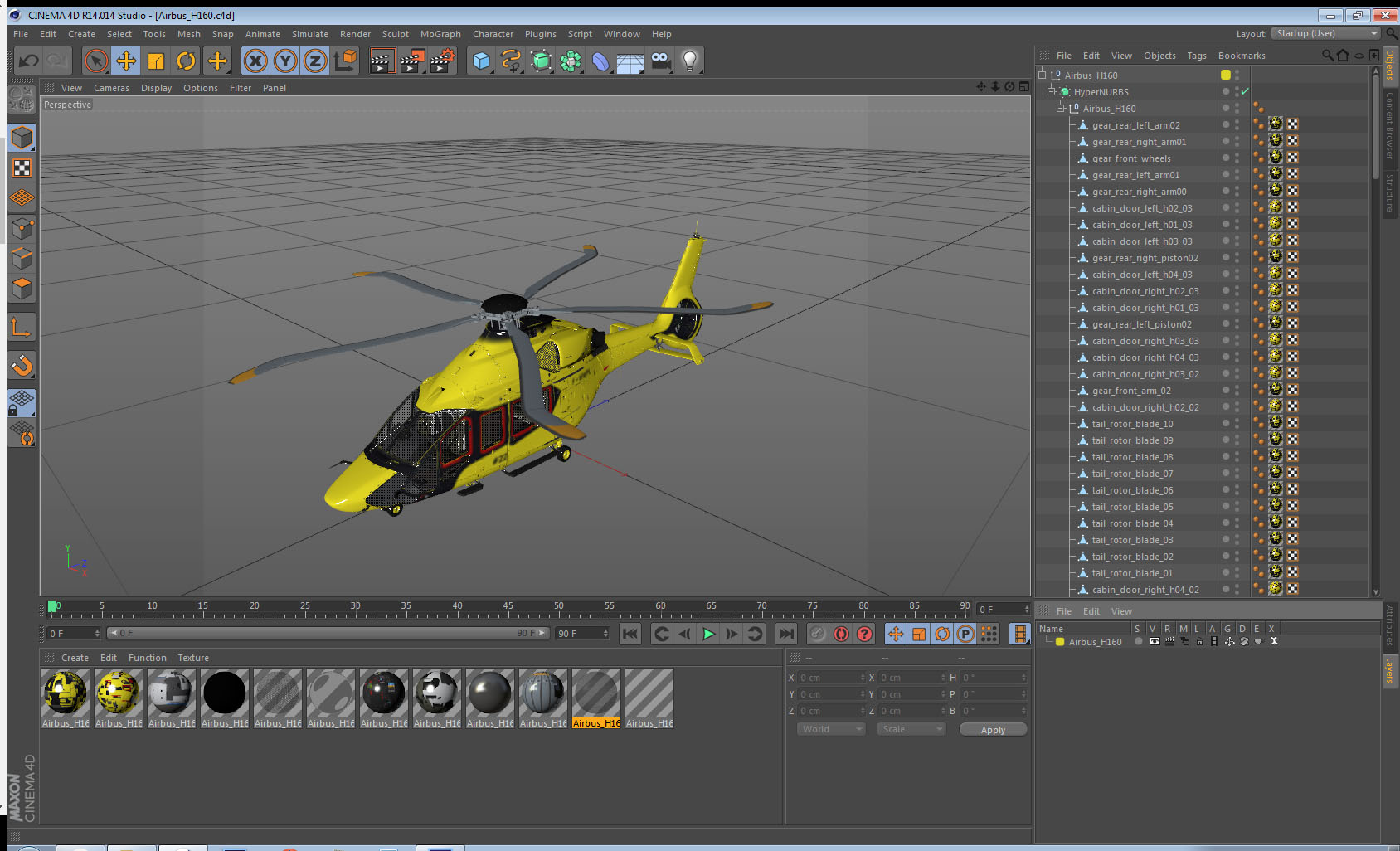Screen dimensions: 1400x851
Task: Open the MoGraph menu
Action: click(x=440, y=34)
